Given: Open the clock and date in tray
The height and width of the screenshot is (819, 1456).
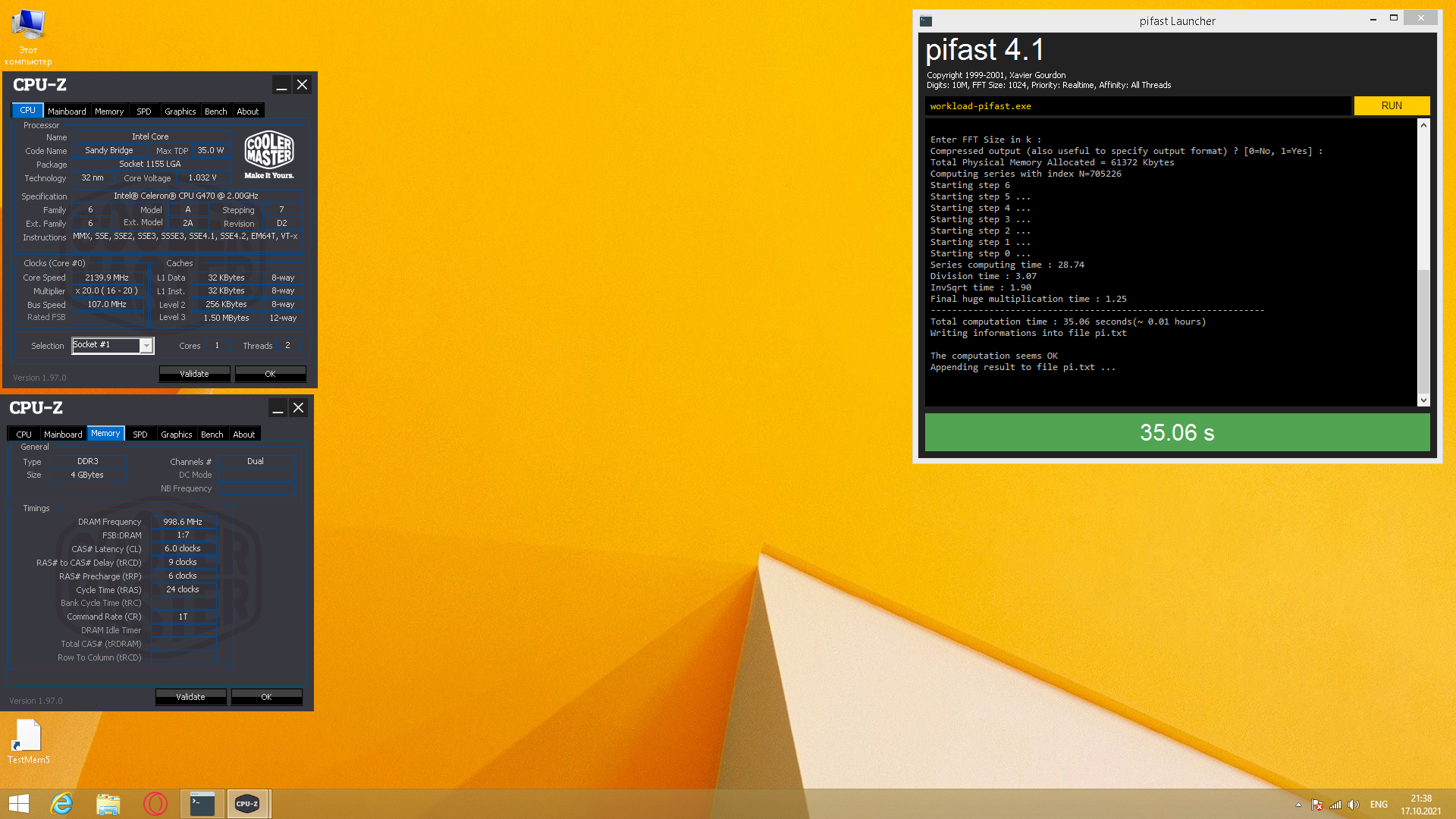Looking at the screenshot, I should [1421, 805].
